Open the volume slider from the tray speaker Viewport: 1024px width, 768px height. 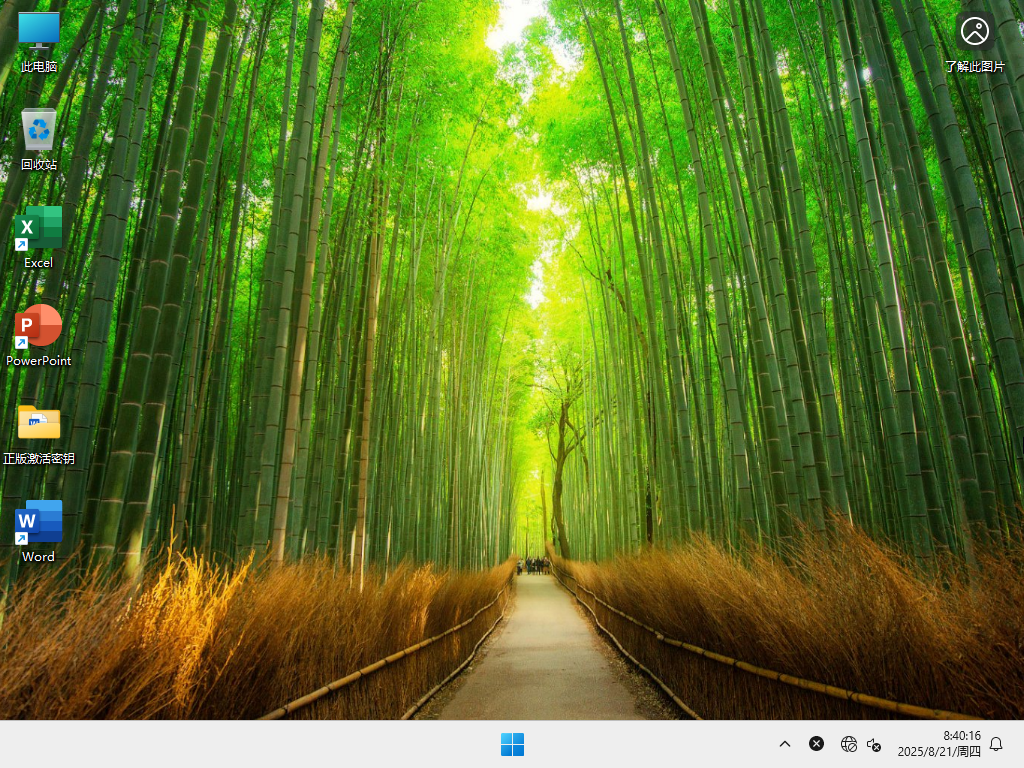[x=873, y=744]
